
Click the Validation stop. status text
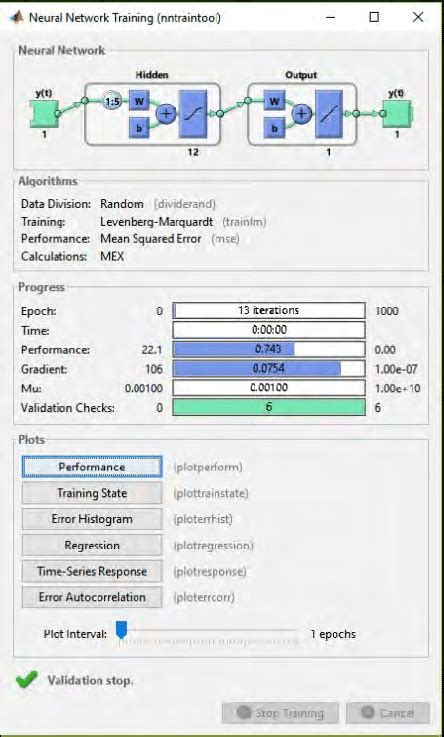[90, 680]
